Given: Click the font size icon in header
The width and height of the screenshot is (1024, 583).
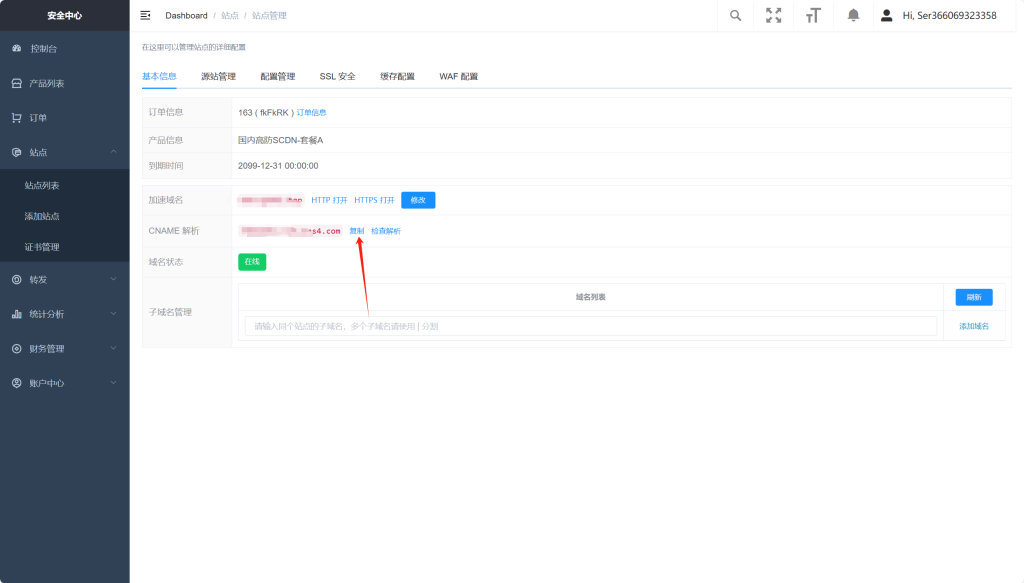Looking at the screenshot, I should point(813,15).
